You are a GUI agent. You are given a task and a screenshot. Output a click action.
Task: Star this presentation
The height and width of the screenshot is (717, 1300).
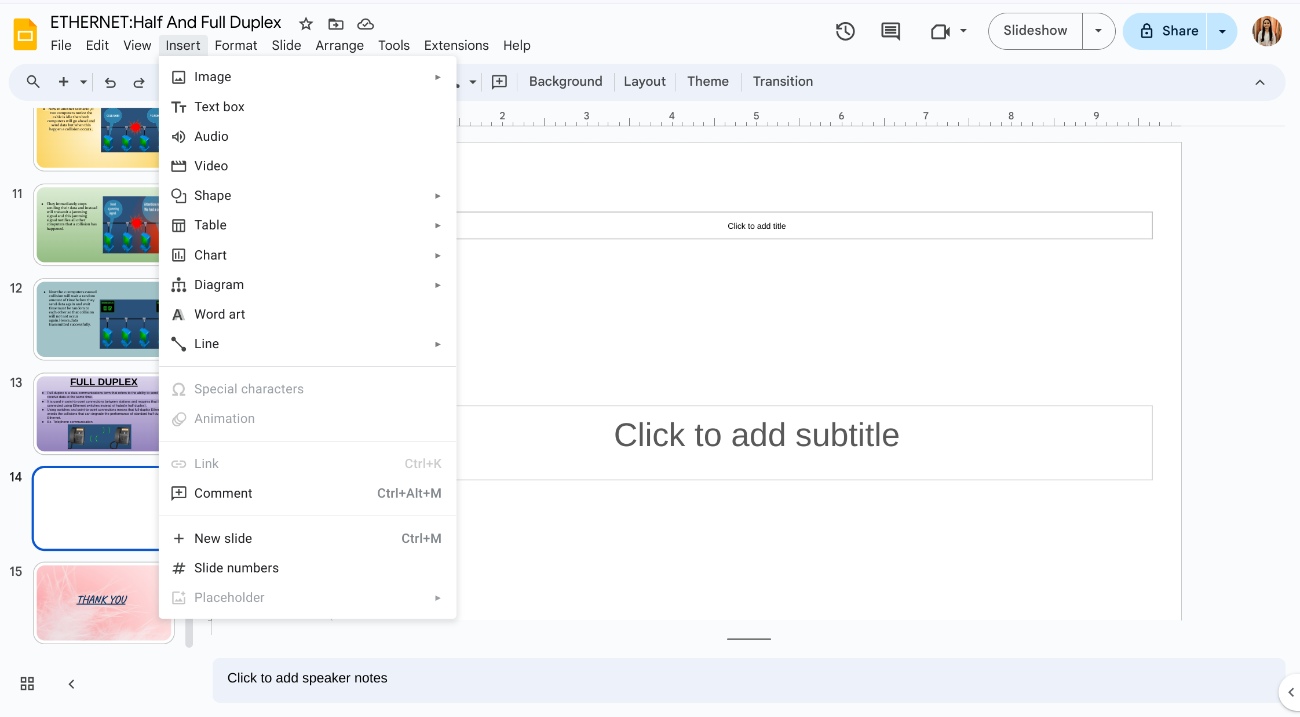point(305,23)
